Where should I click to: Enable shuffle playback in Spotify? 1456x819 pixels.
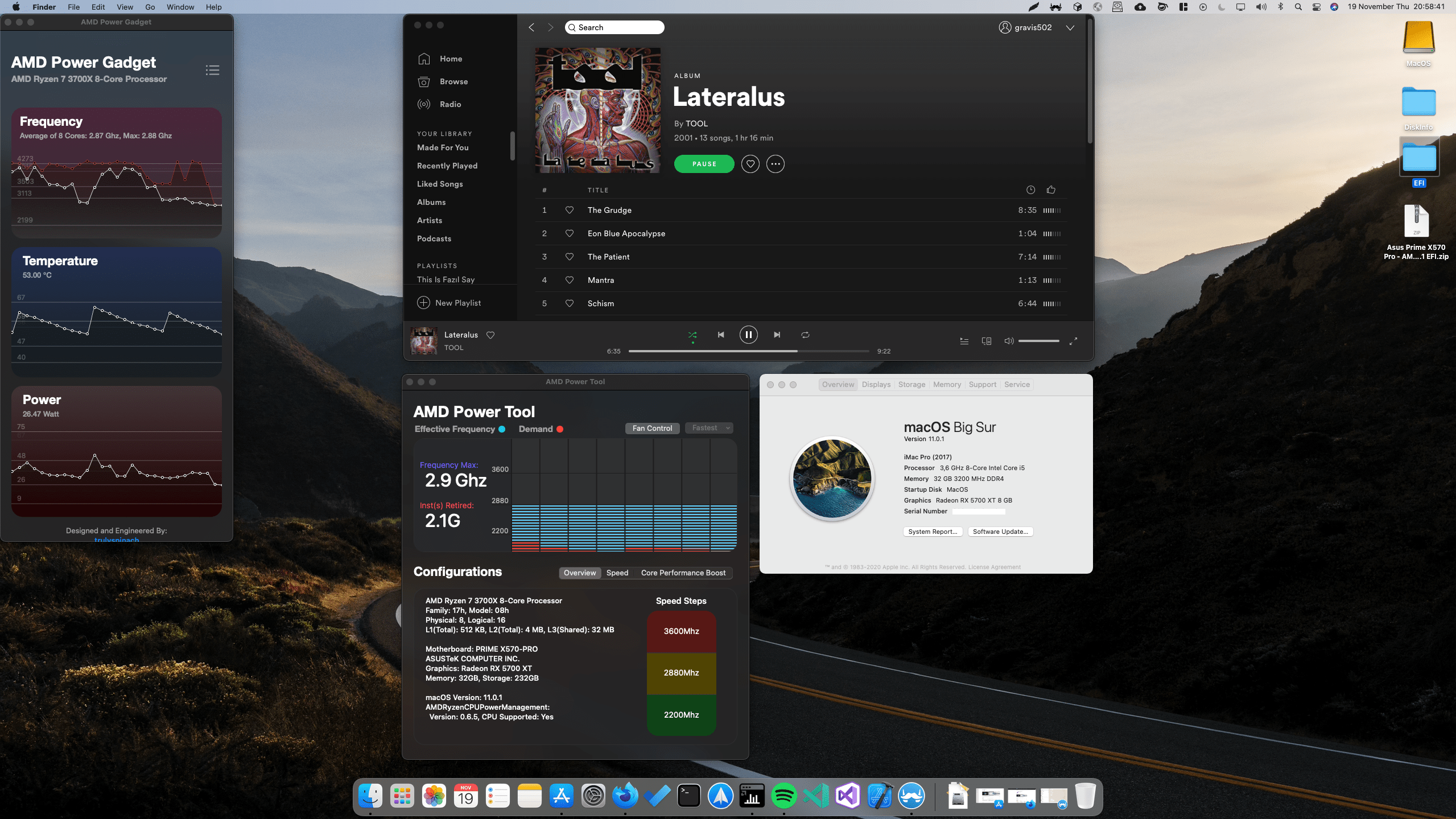coord(692,335)
